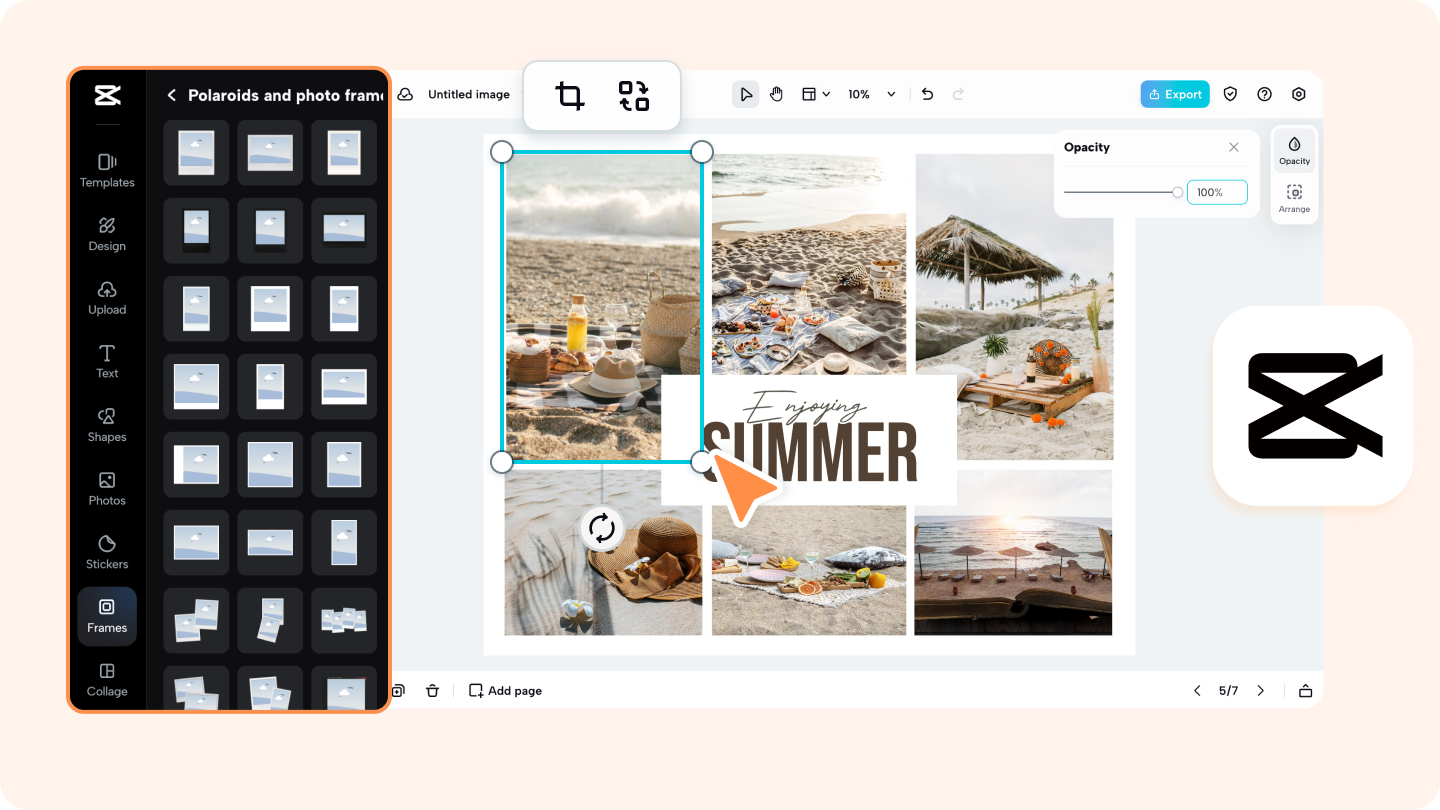1440x810 pixels.
Task: Select the sunset beach umbrellas photo
Action: 1013,552
